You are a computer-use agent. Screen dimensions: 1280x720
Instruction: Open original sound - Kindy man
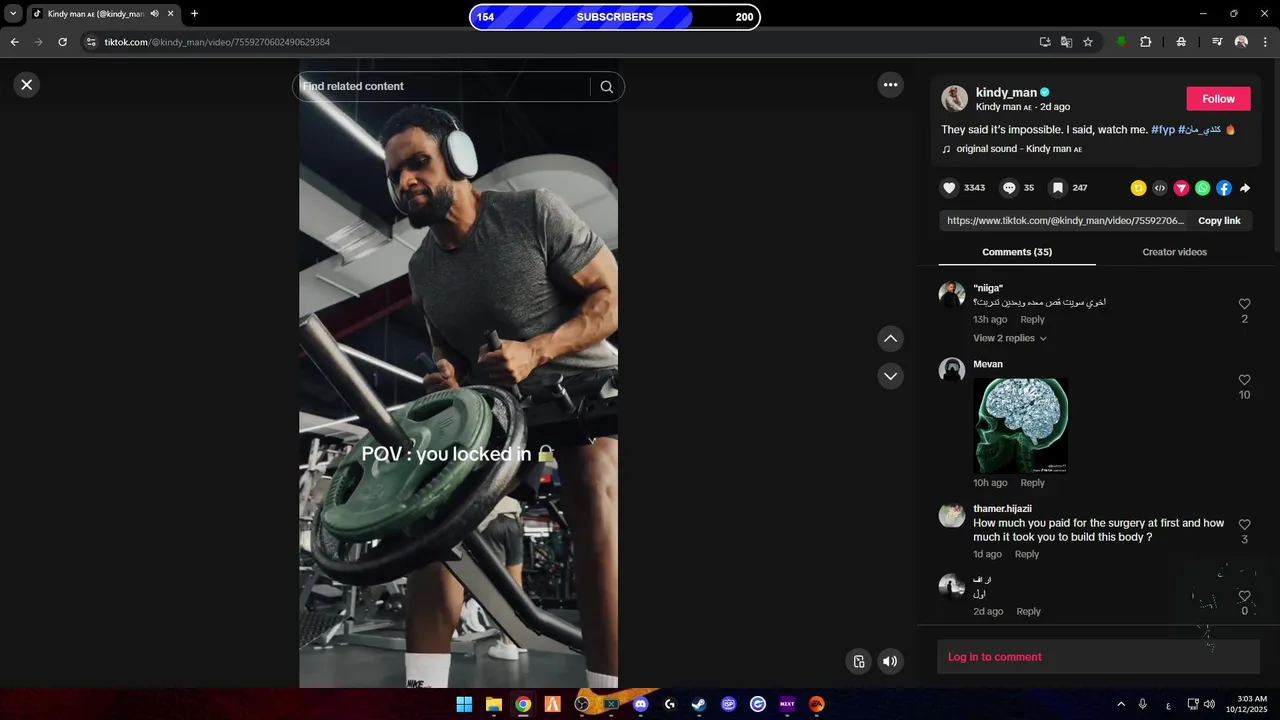[x=1019, y=149]
